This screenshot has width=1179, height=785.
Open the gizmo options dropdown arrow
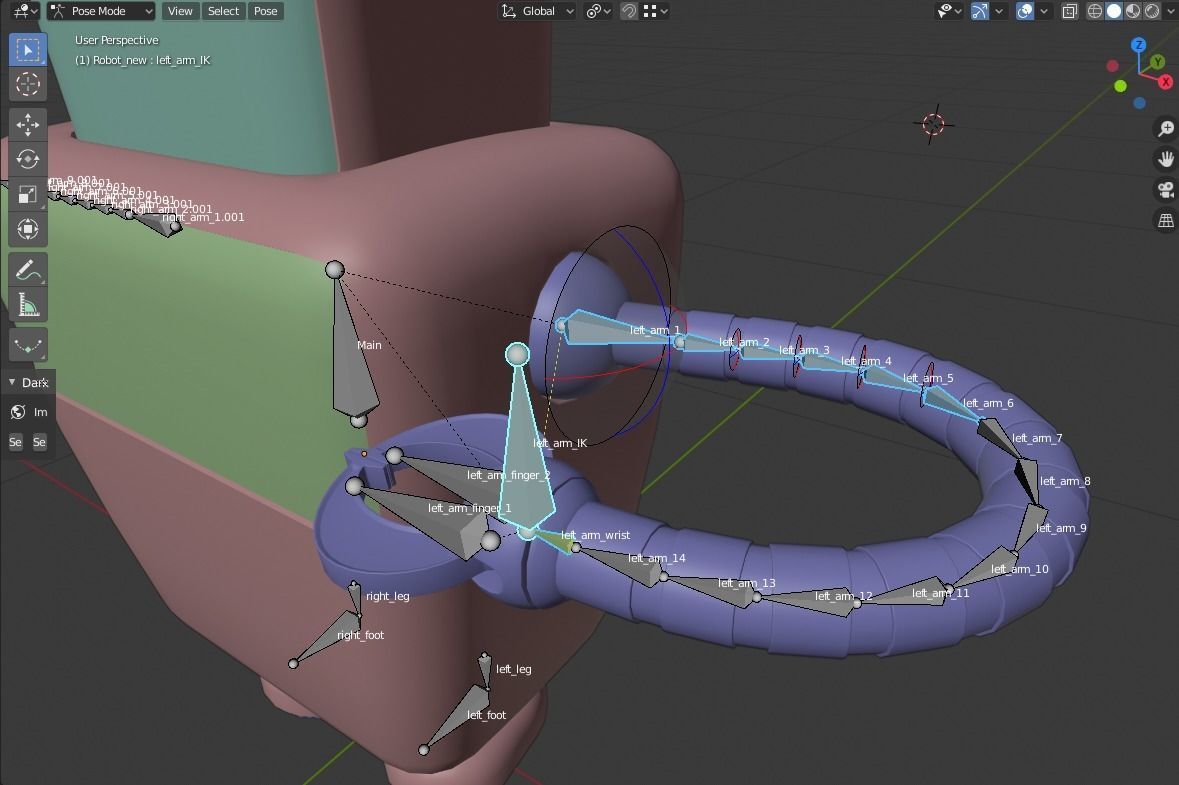(x=999, y=11)
